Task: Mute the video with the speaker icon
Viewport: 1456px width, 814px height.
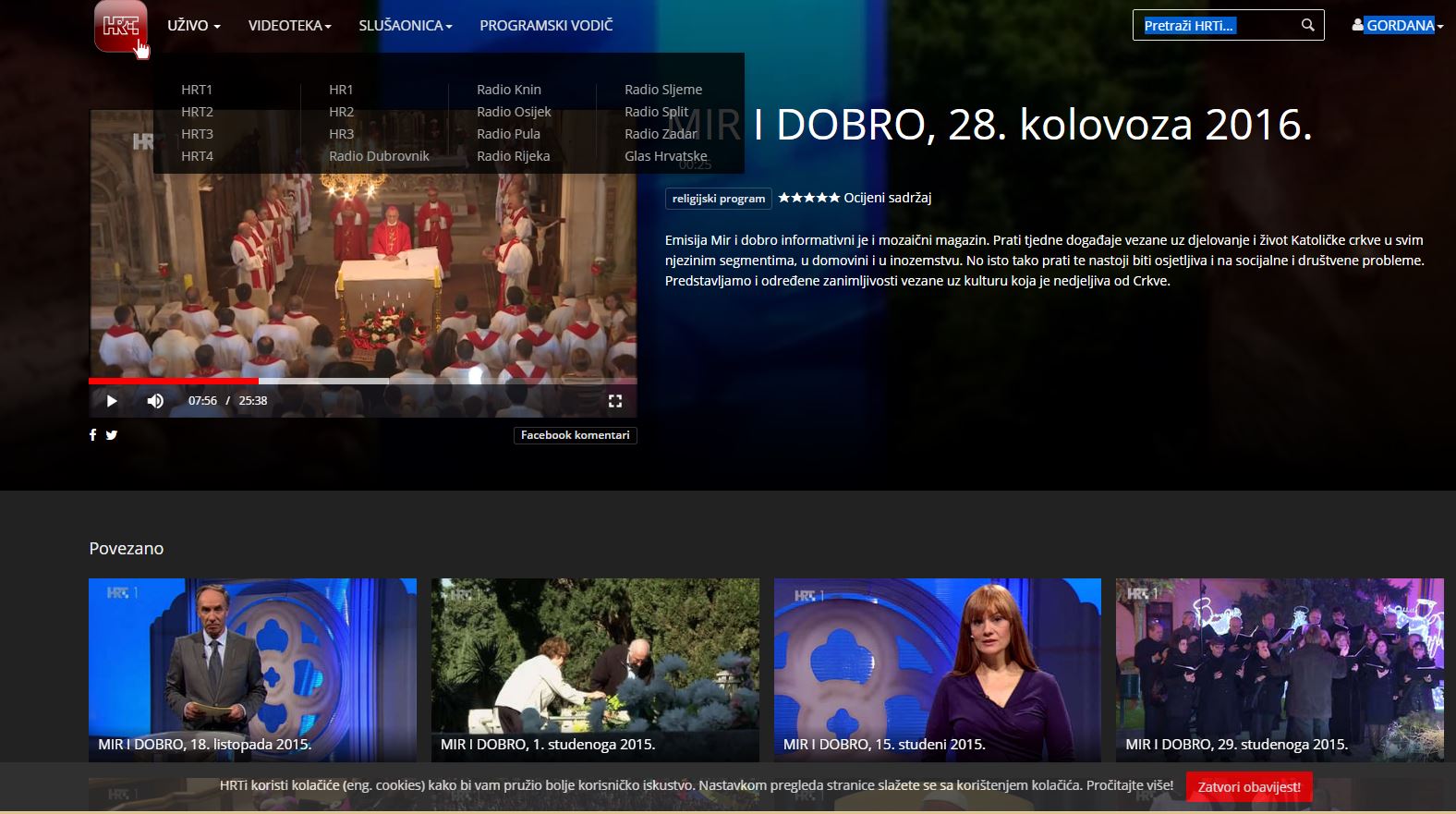Action: coord(155,401)
